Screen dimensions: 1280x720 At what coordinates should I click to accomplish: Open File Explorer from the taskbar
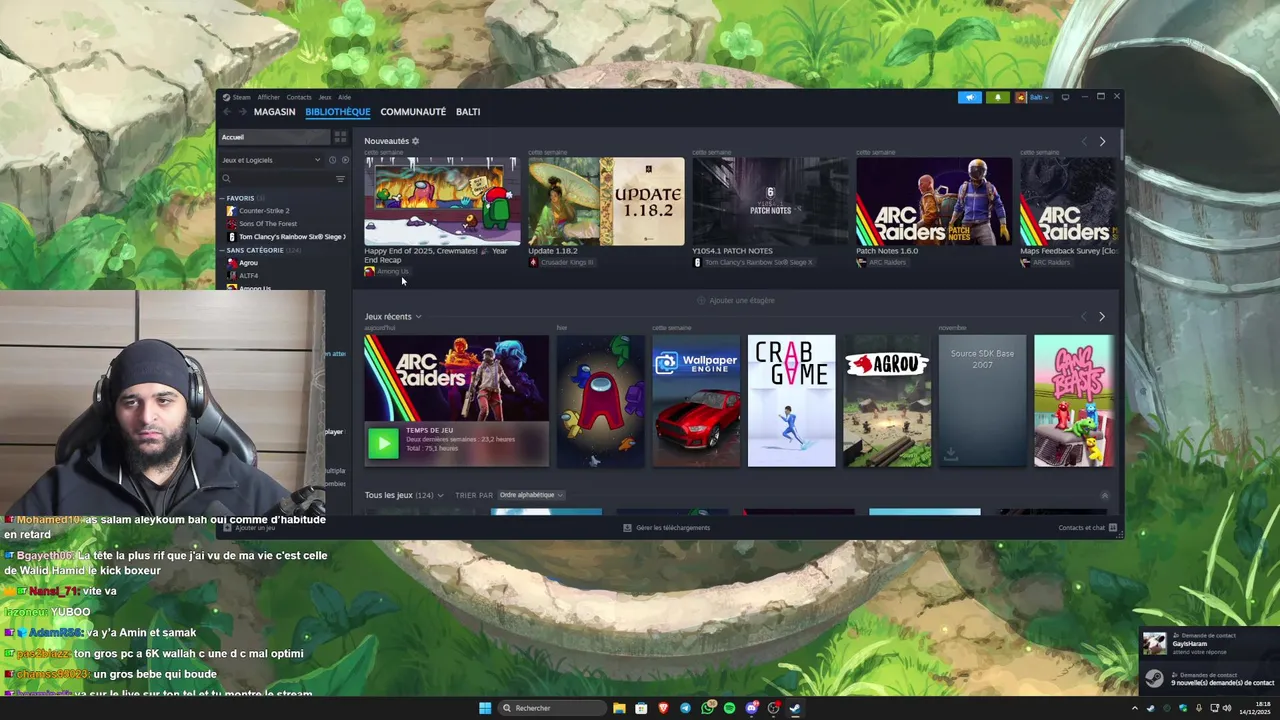coord(619,708)
